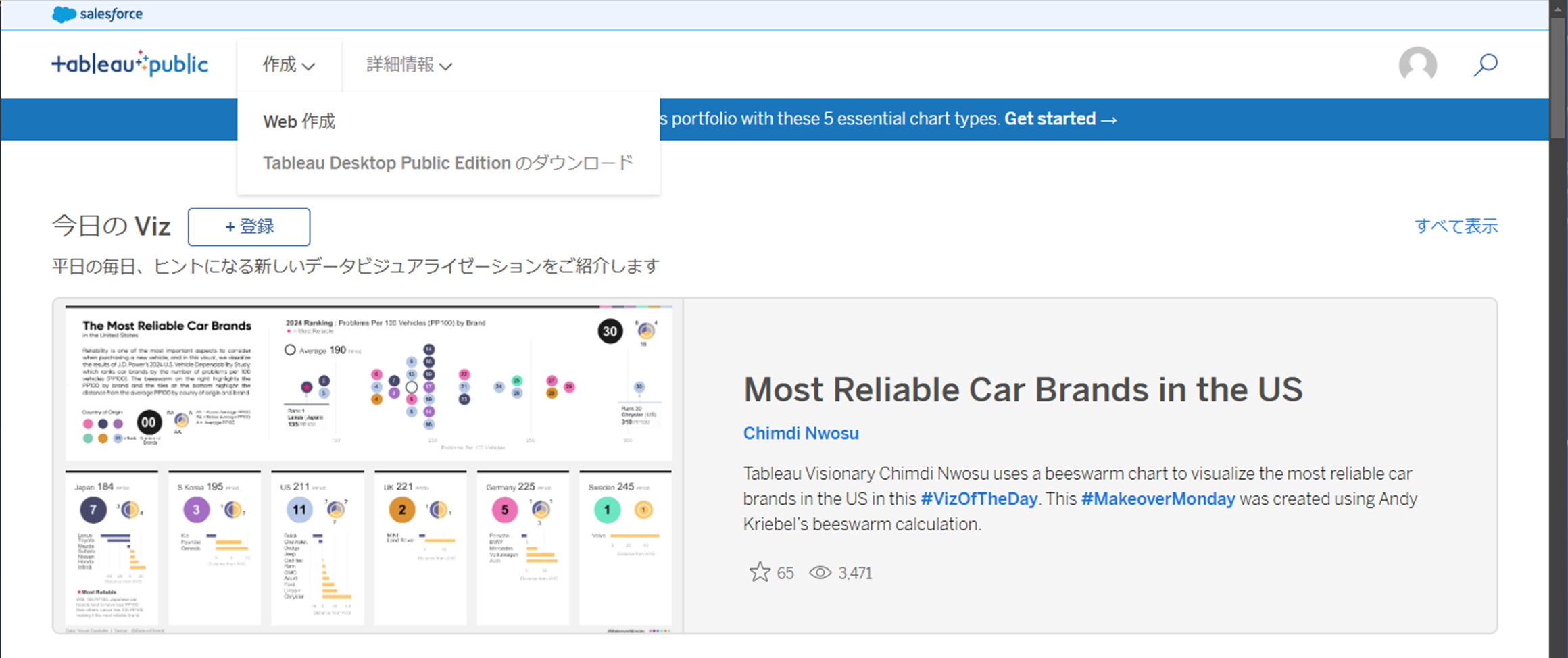Open the すべて表示 link
Viewport: 1568px width, 658px height.
coord(1456,226)
